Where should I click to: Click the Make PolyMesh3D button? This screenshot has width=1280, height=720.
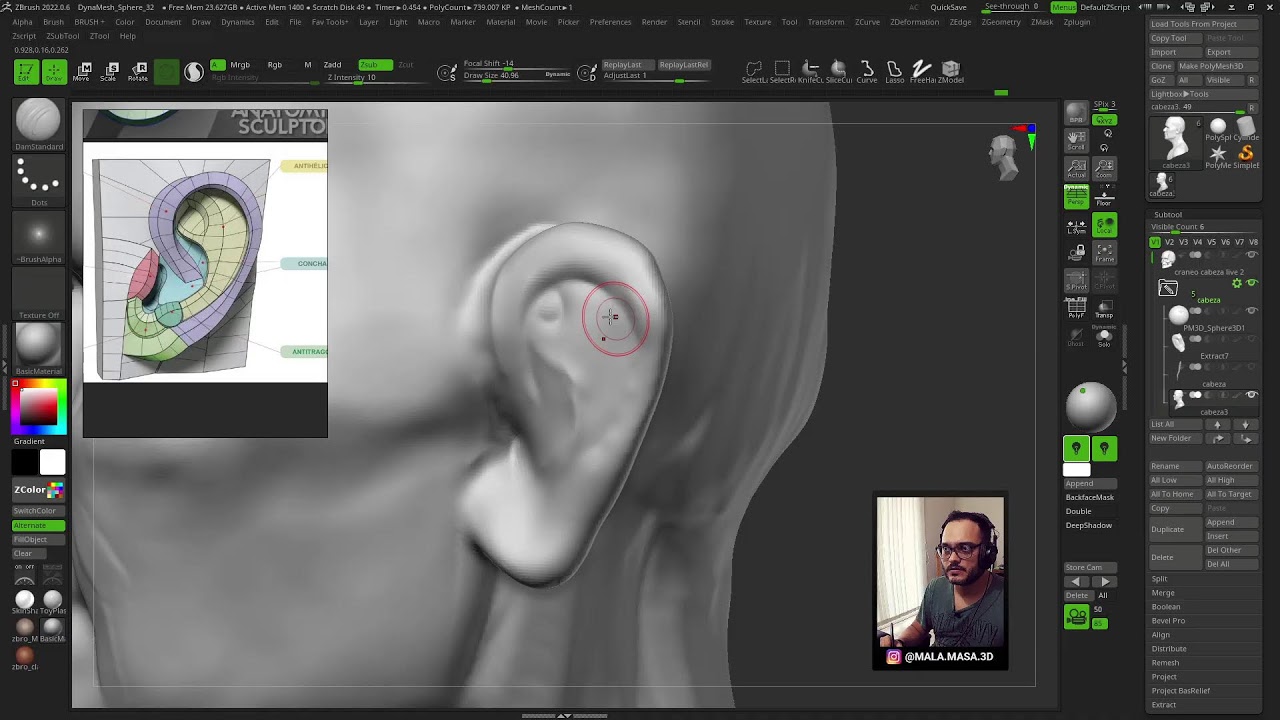pyautogui.click(x=1210, y=66)
